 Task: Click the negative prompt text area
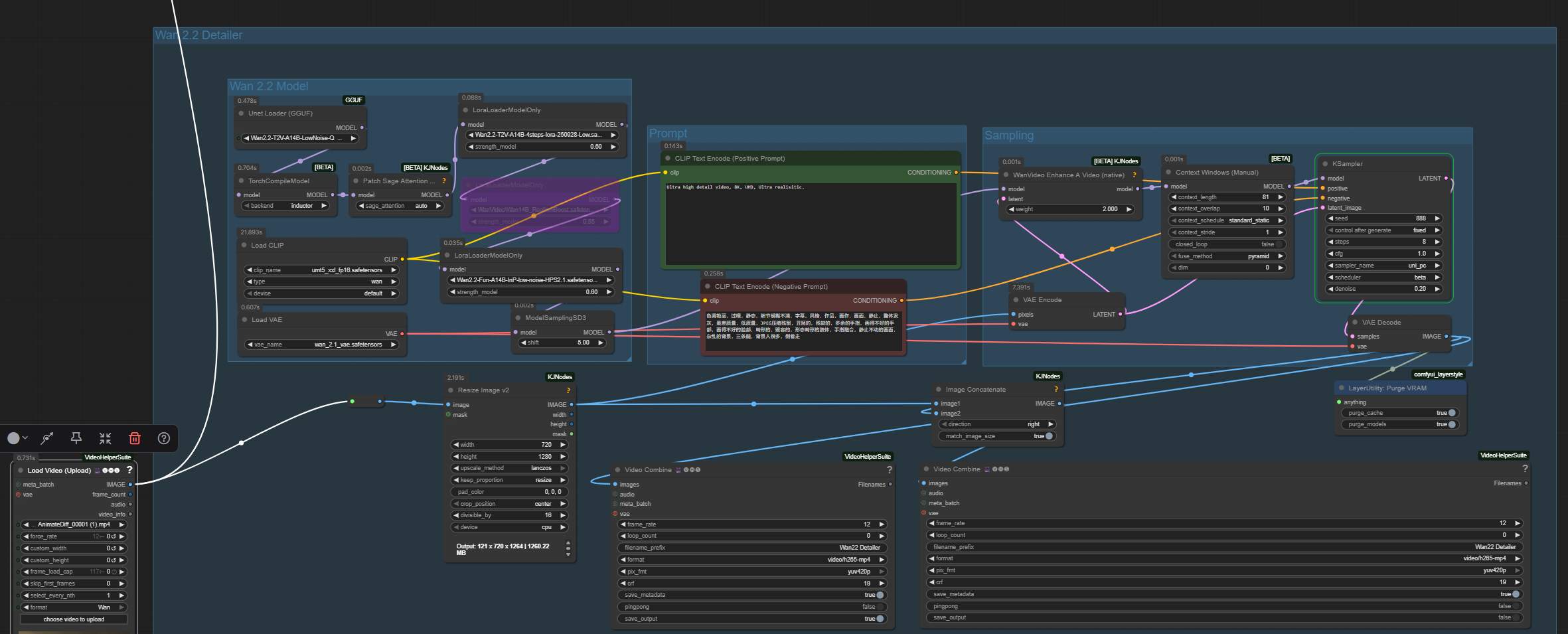tap(803, 331)
